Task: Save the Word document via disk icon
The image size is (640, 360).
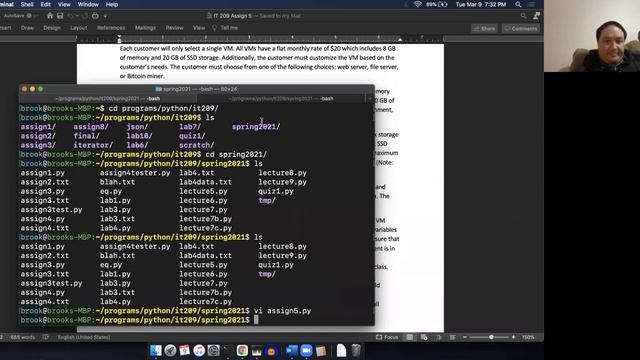Action: (x=60, y=16)
